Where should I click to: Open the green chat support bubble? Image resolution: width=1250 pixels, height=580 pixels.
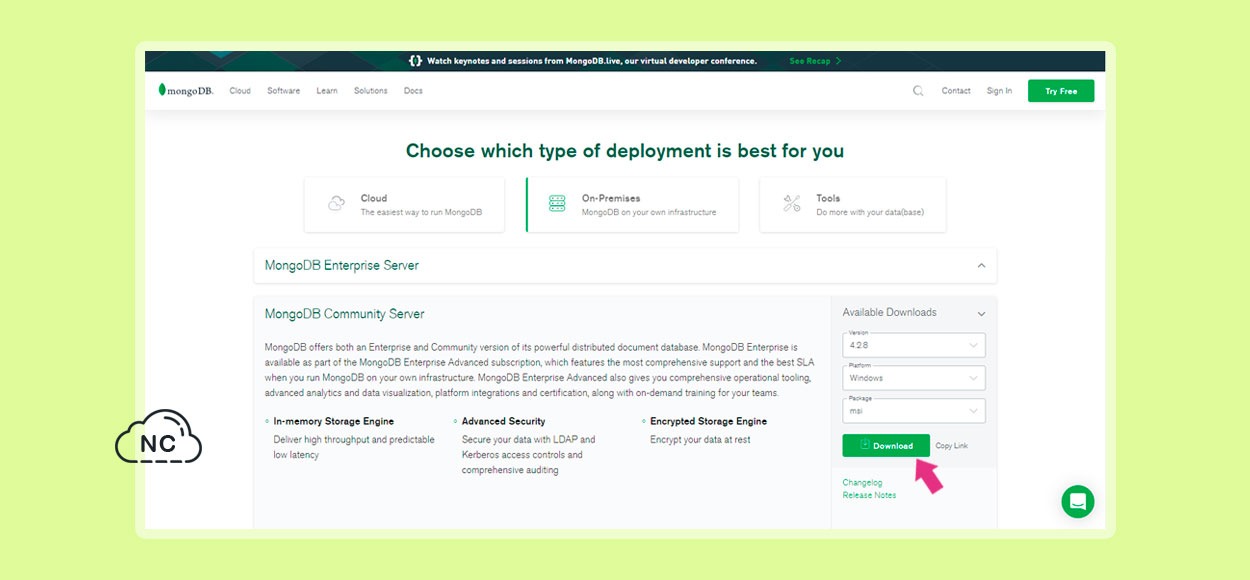1078,502
